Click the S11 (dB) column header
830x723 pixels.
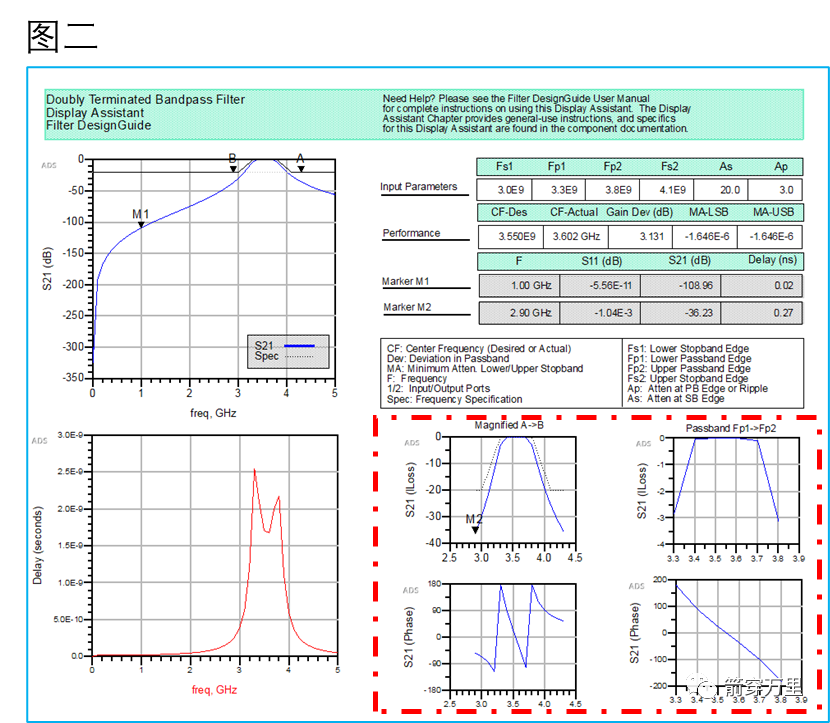pyautogui.click(x=601, y=261)
